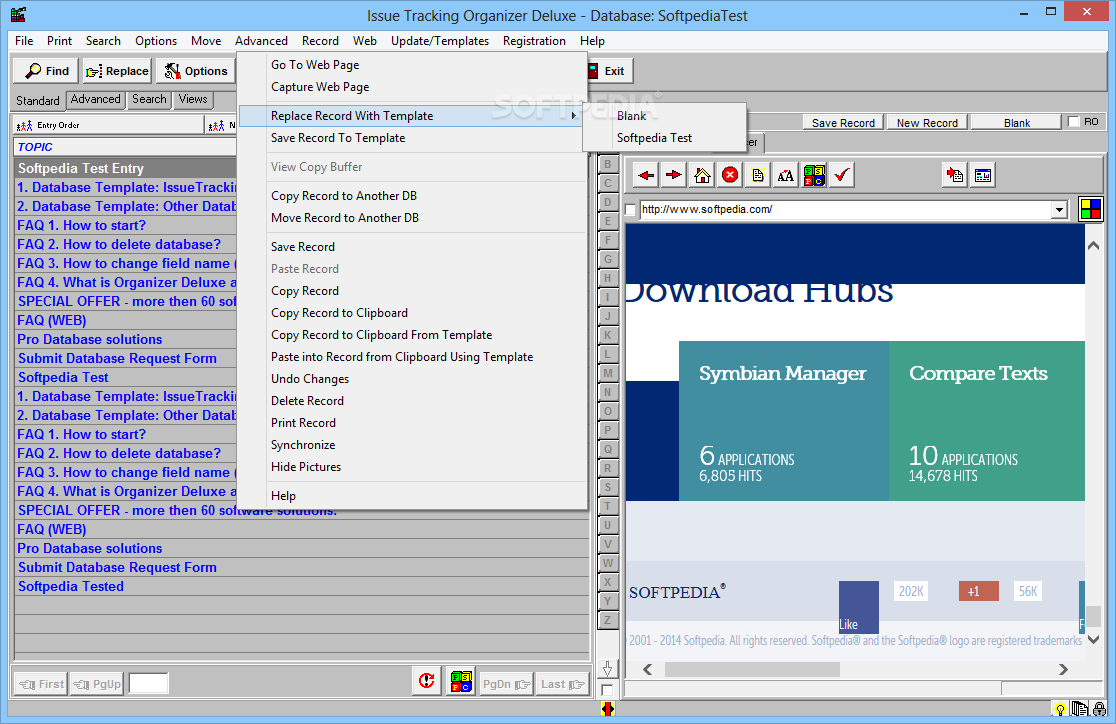Image resolution: width=1116 pixels, height=724 pixels.
Task: Click the New Record button
Action: [x=927, y=122]
